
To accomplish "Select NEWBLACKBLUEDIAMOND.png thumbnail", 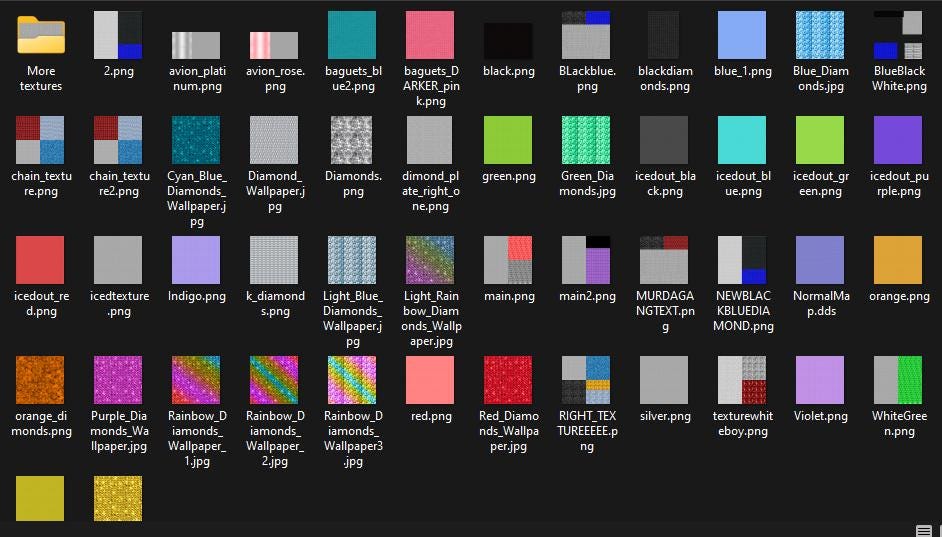I will coord(742,260).
